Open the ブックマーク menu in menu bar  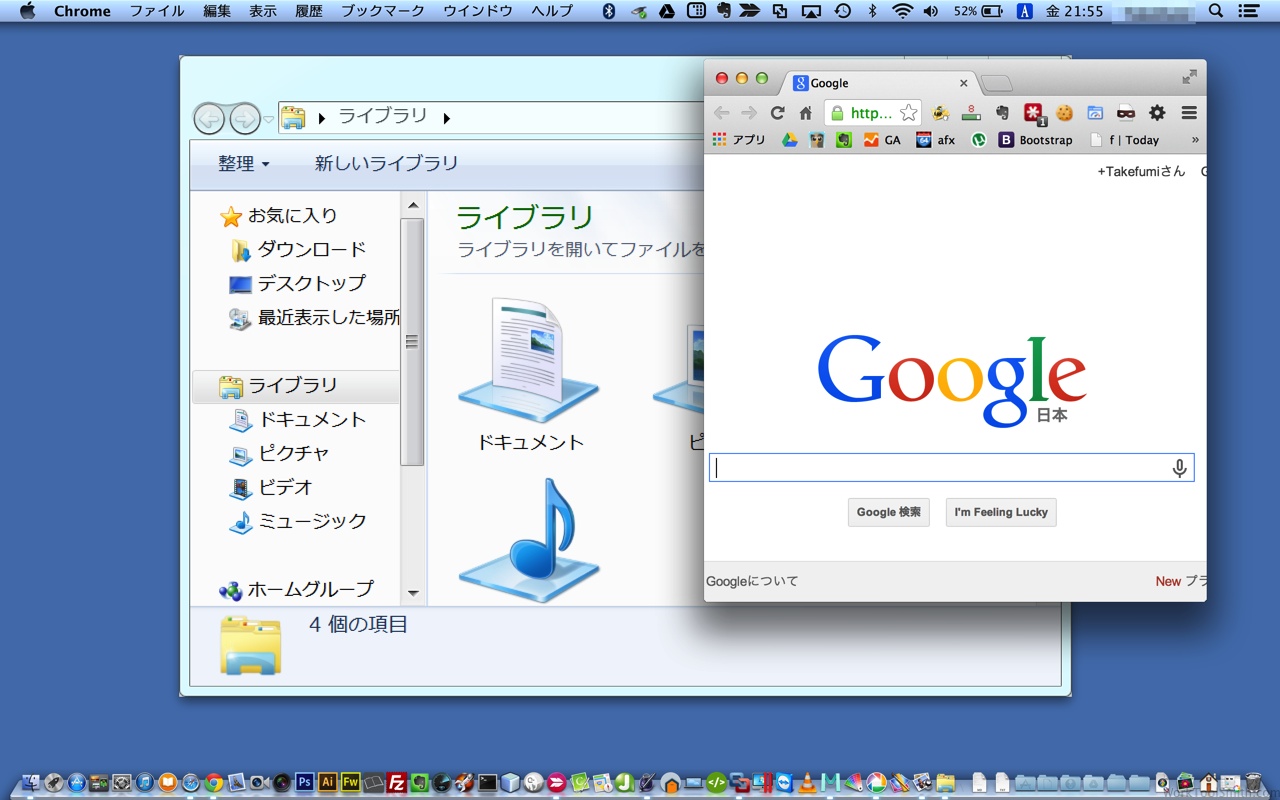pos(383,11)
